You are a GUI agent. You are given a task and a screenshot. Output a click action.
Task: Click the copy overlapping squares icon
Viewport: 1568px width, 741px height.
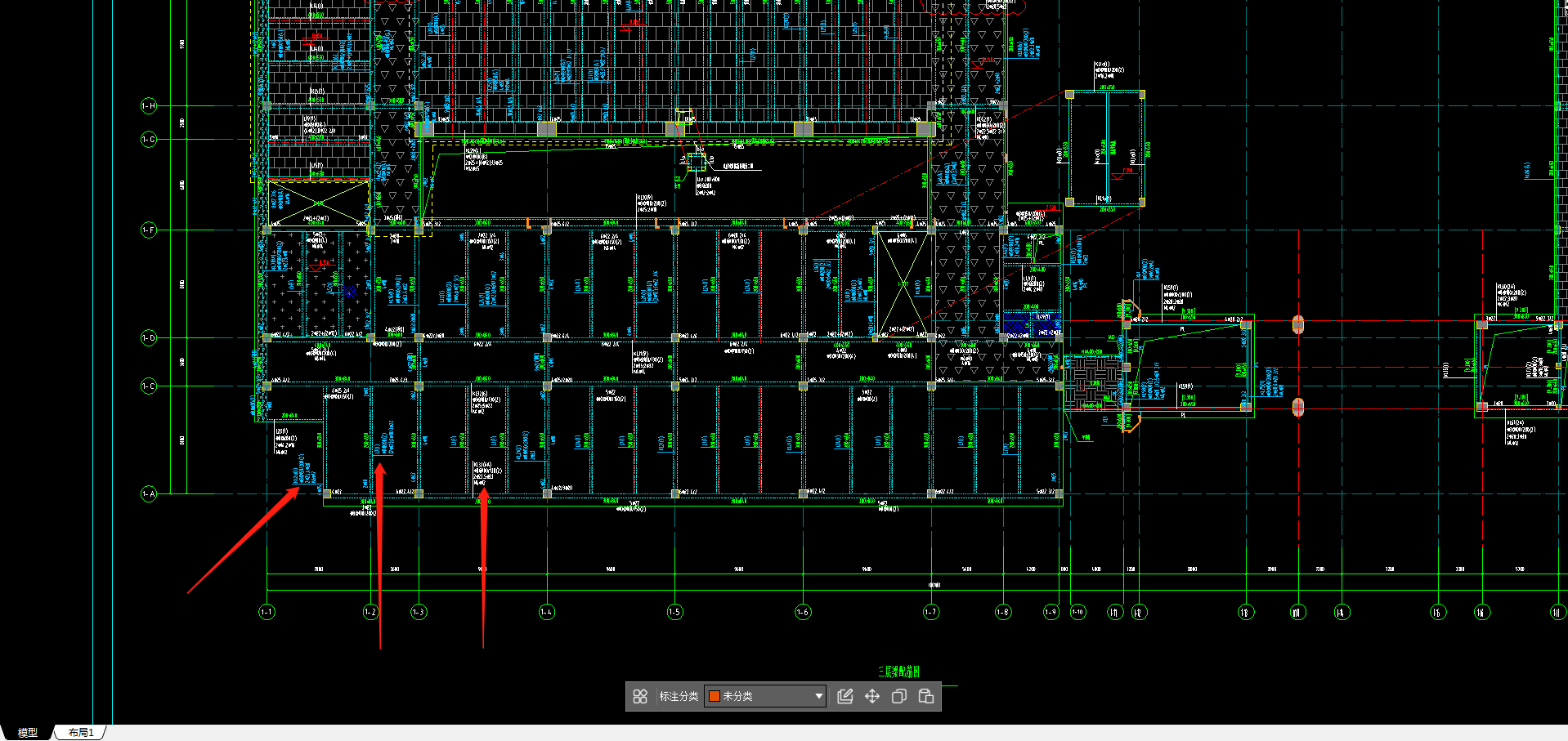[899, 696]
